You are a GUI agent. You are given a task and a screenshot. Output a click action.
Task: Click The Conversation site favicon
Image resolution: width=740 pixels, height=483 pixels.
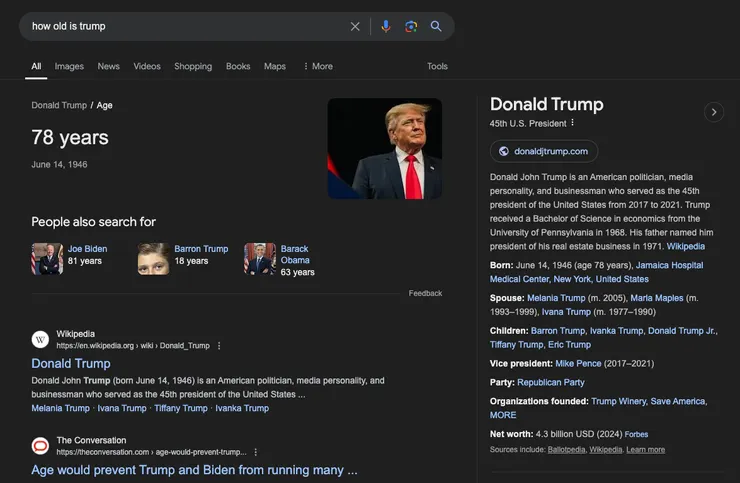tap(40, 446)
